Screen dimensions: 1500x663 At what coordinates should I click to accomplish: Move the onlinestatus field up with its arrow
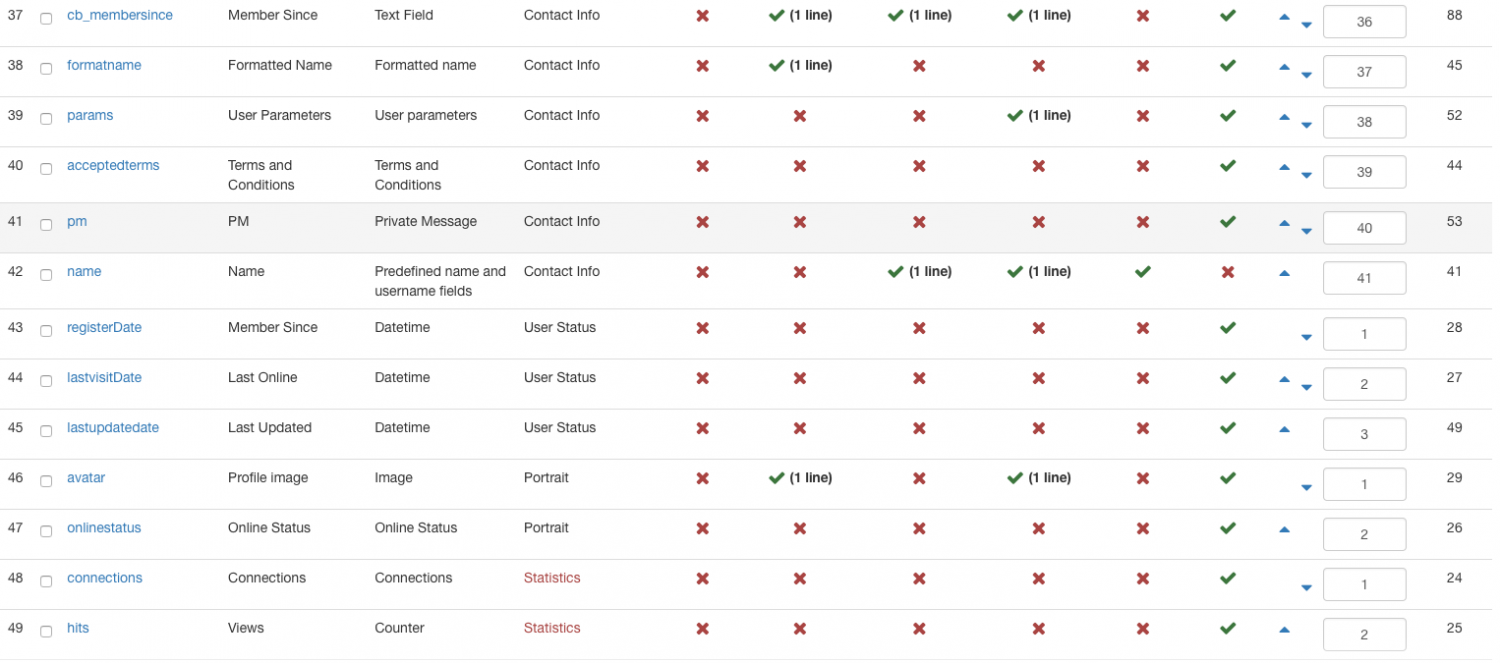coord(1284,529)
